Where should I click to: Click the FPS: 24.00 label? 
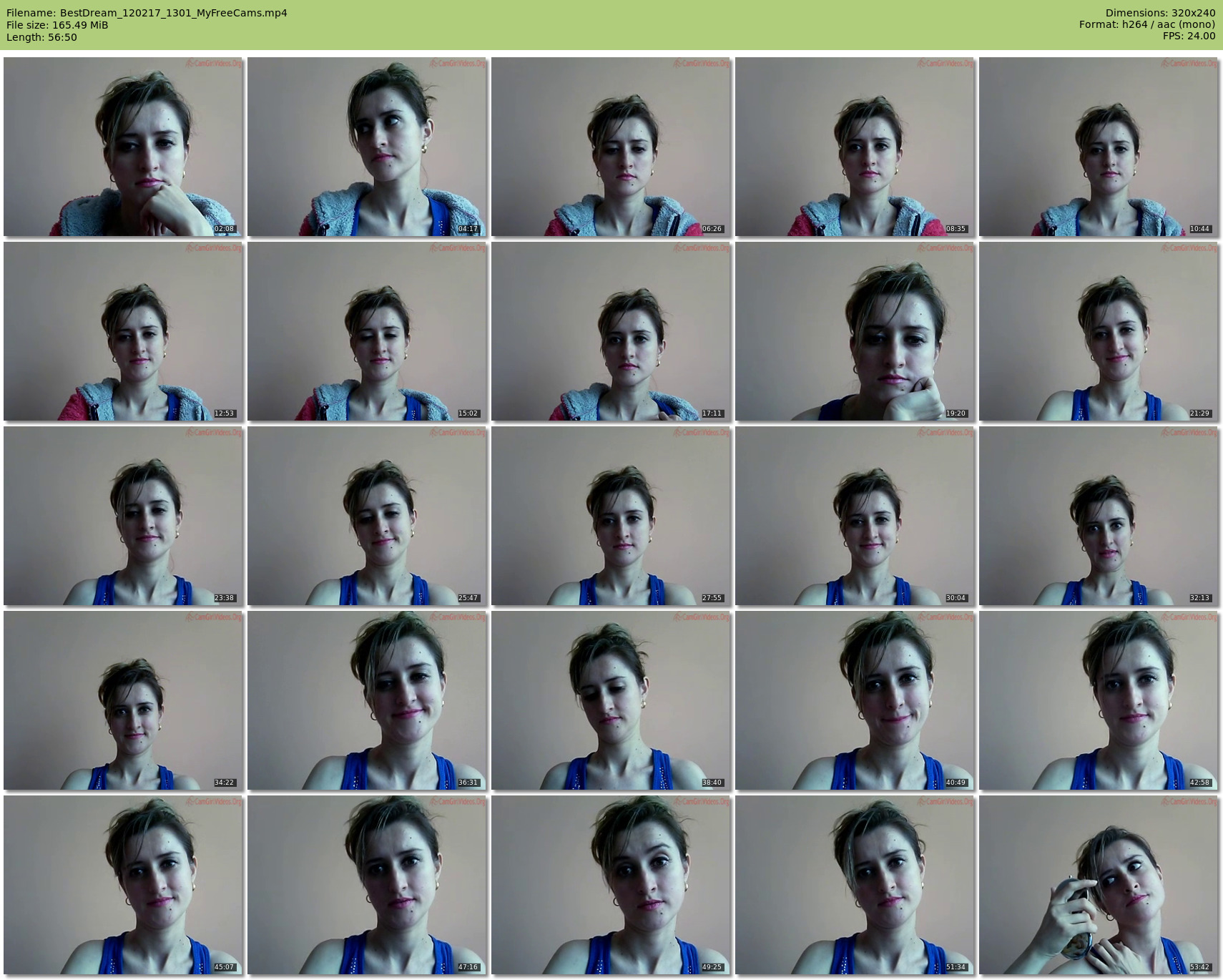1189,36
